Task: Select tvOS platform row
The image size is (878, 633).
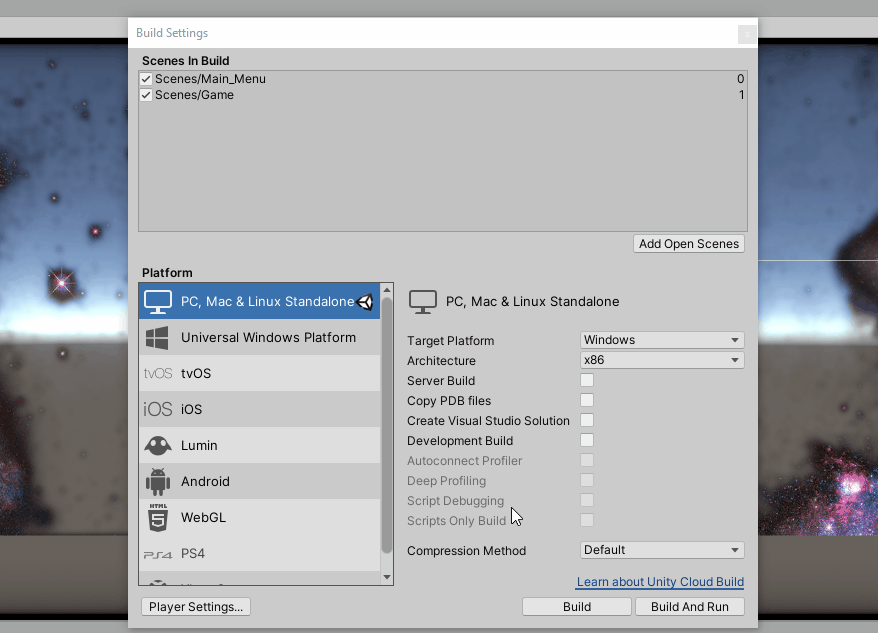Action: [x=259, y=373]
